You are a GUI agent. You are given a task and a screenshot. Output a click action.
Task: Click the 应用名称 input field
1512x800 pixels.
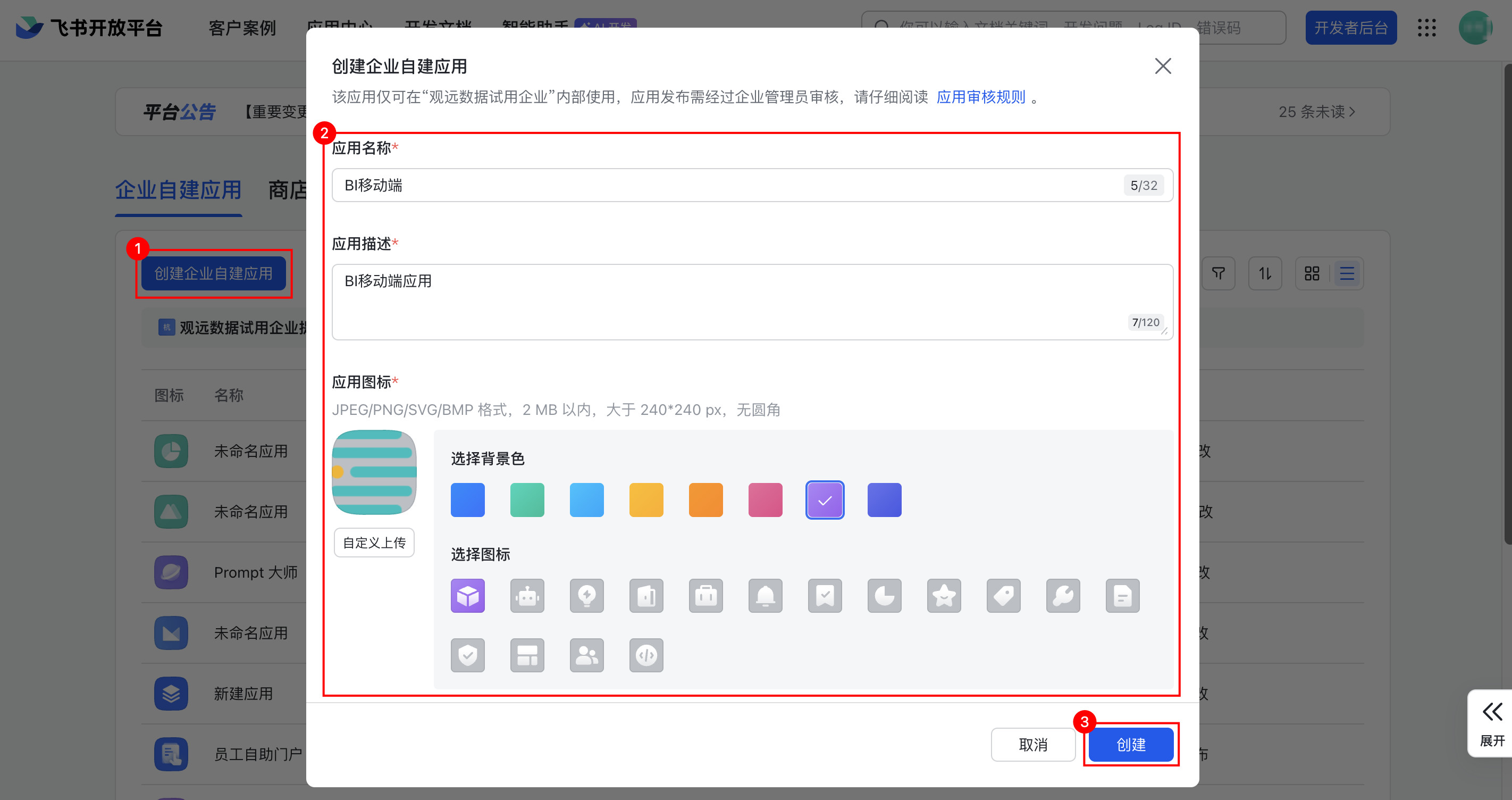[728, 186]
